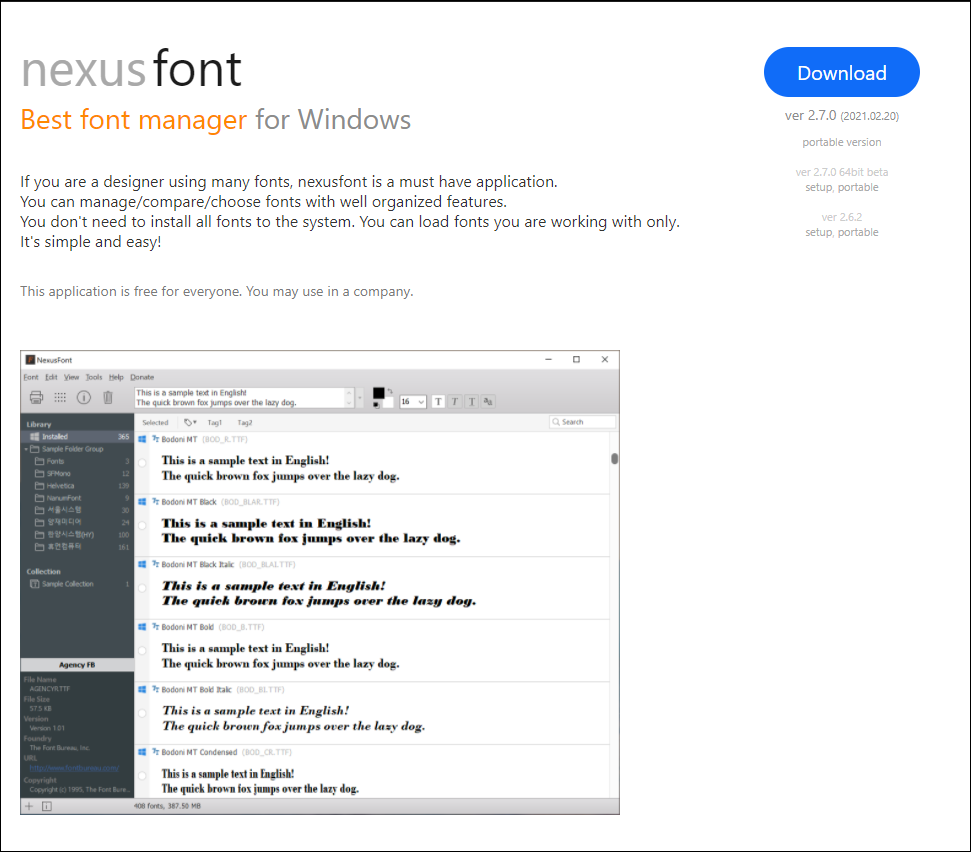Viewport: 971px width, 852px height.
Task: Select the NanumFont folder
Action: pyautogui.click(x=77, y=498)
